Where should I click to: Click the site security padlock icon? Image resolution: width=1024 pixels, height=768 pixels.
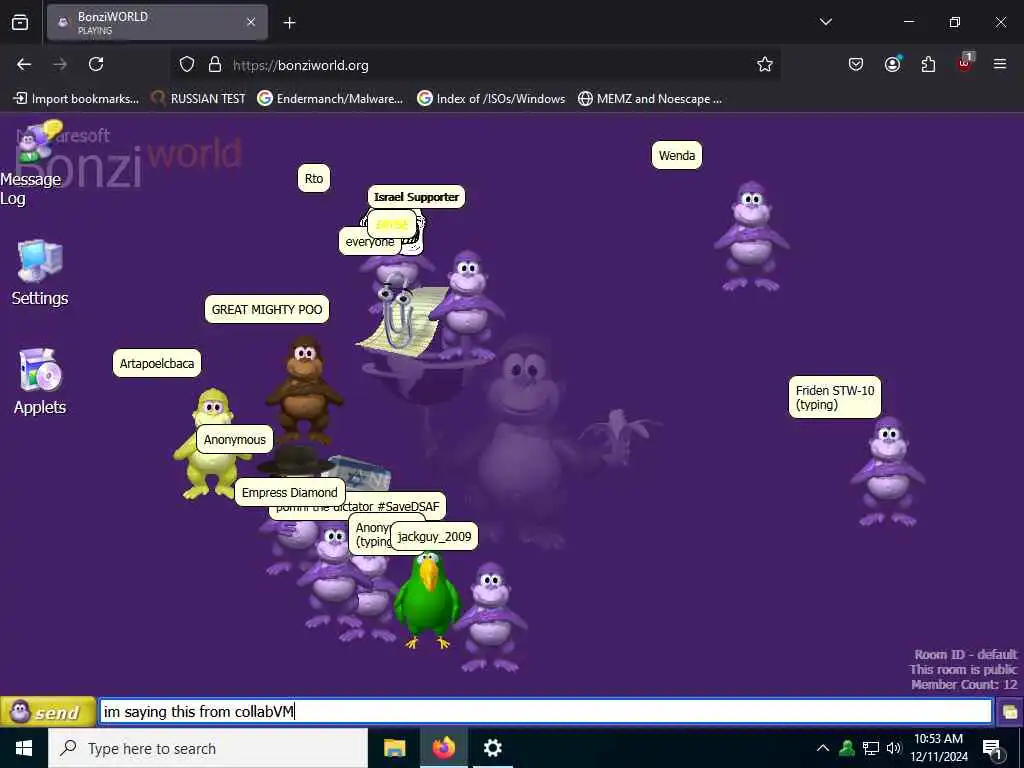click(x=215, y=65)
